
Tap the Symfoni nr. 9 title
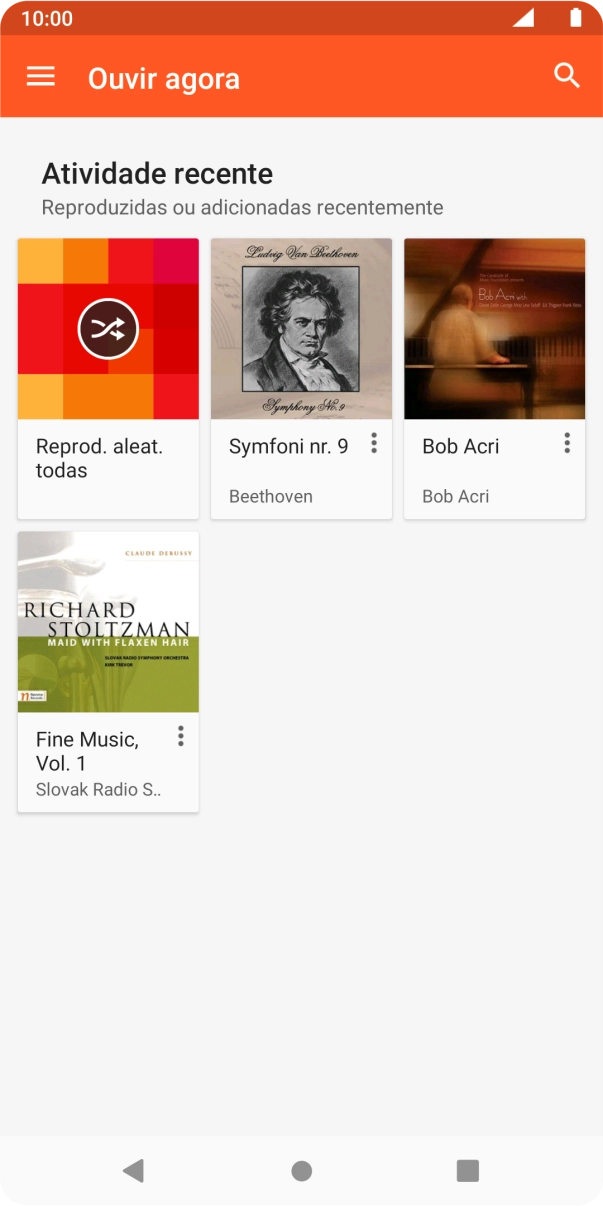click(x=288, y=447)
